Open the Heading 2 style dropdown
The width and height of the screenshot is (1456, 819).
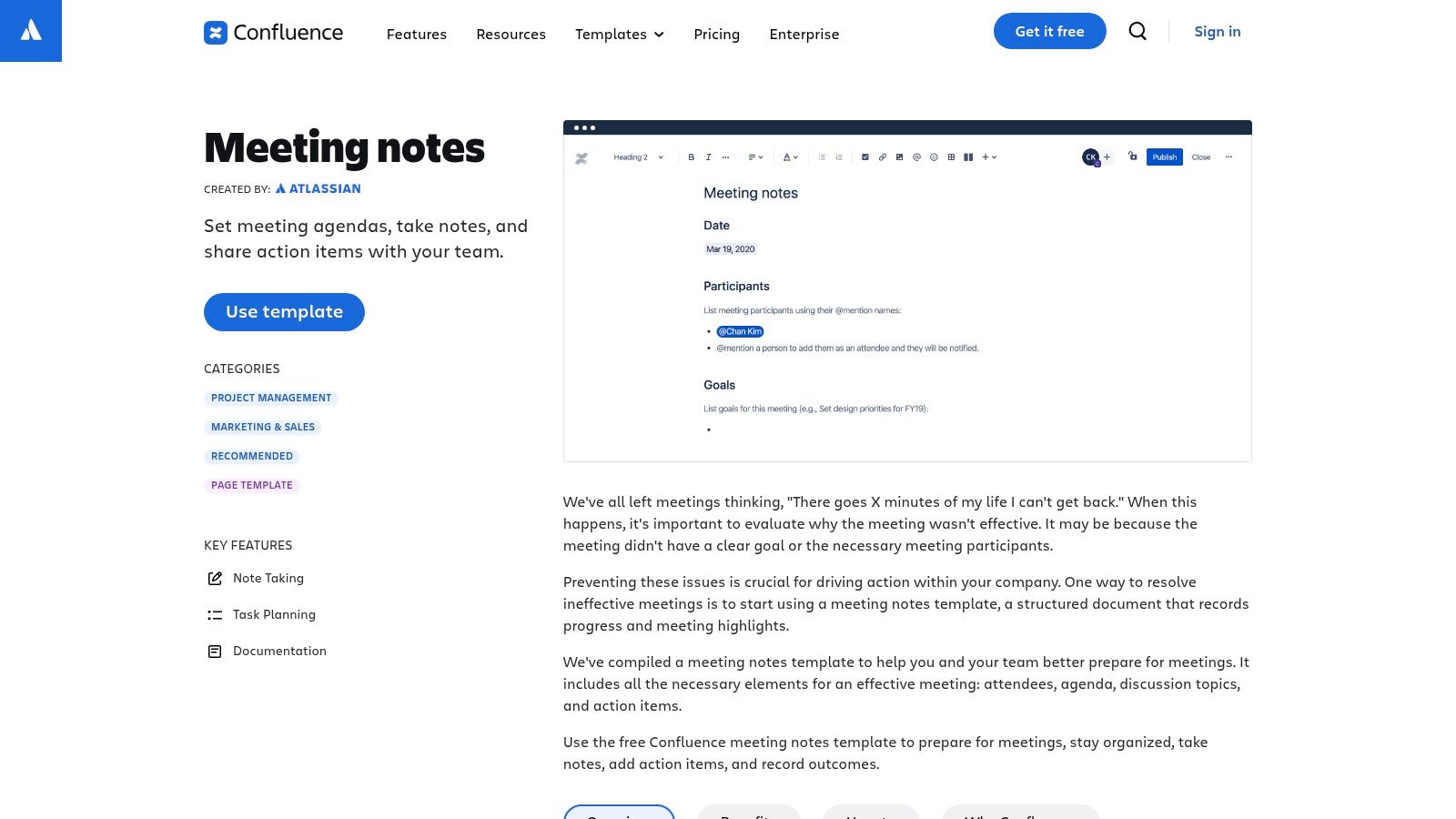637,157
